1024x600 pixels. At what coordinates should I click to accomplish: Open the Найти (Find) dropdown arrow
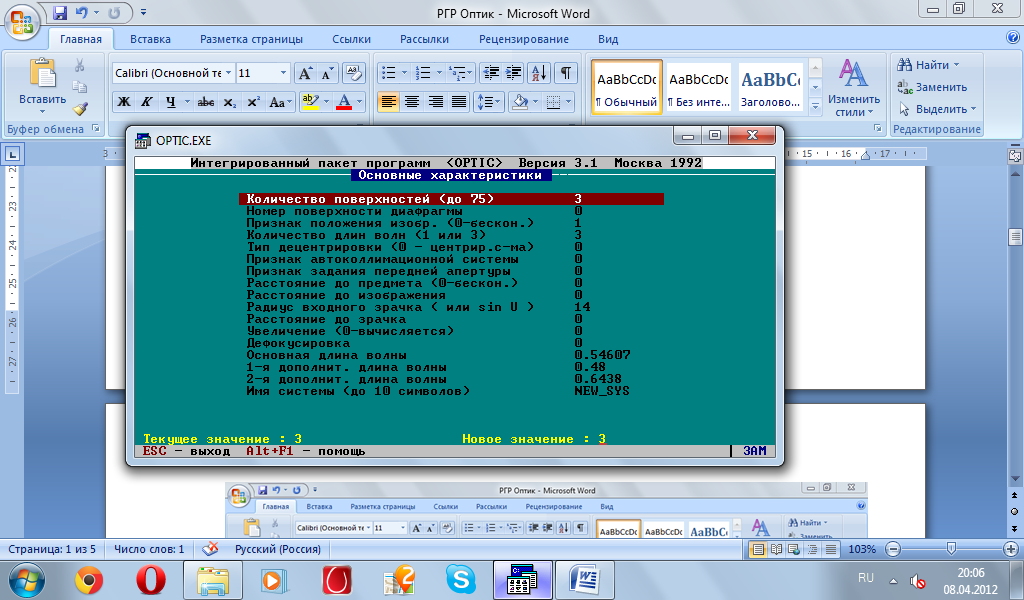point(957,65)
